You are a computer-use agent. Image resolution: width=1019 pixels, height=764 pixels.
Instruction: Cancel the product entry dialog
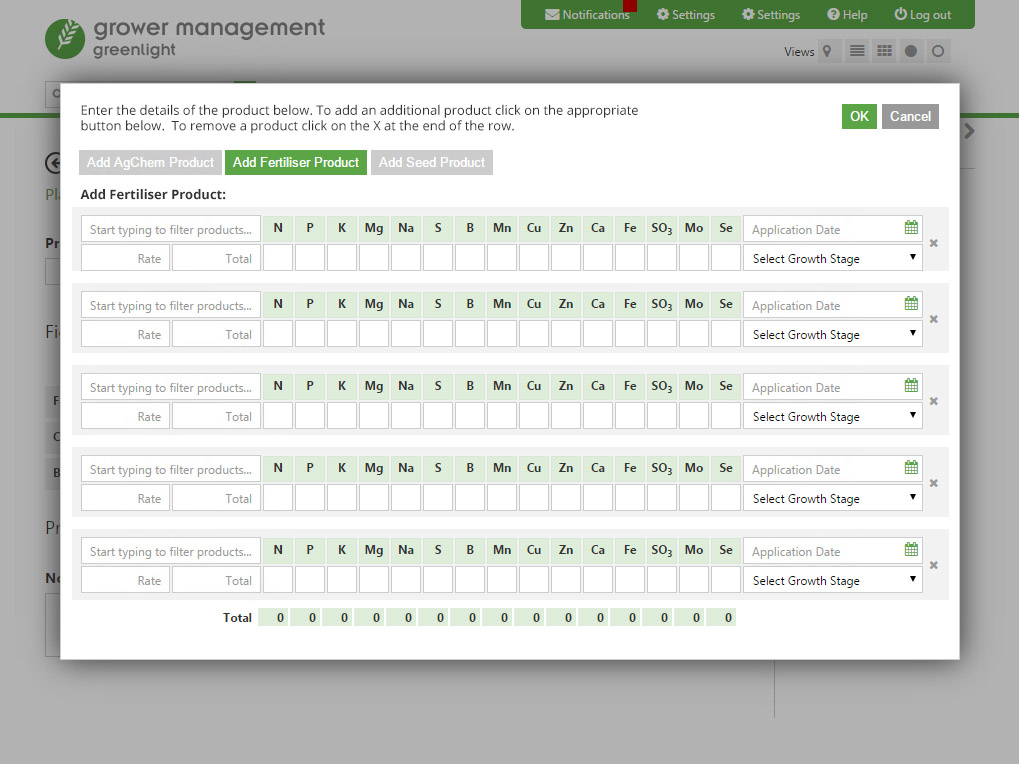(x=910, y=116)
